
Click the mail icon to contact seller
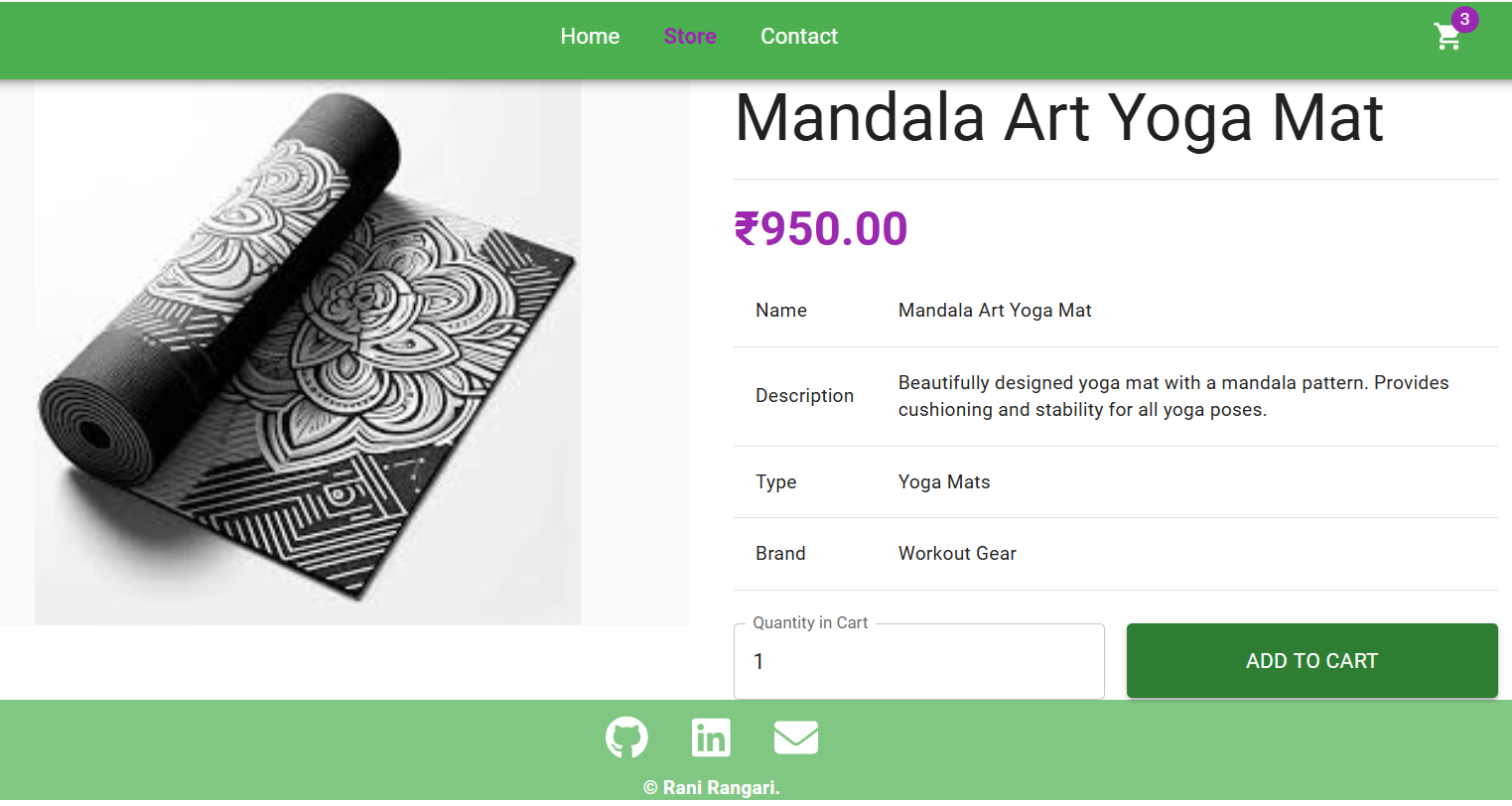point(794,737)
